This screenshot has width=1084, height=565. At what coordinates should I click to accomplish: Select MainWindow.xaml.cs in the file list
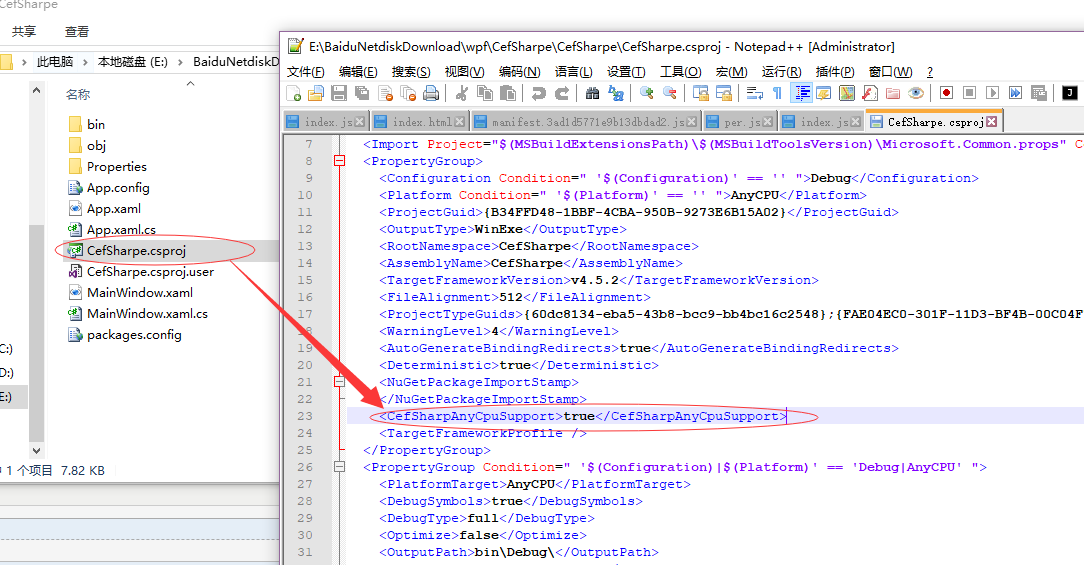147,313
